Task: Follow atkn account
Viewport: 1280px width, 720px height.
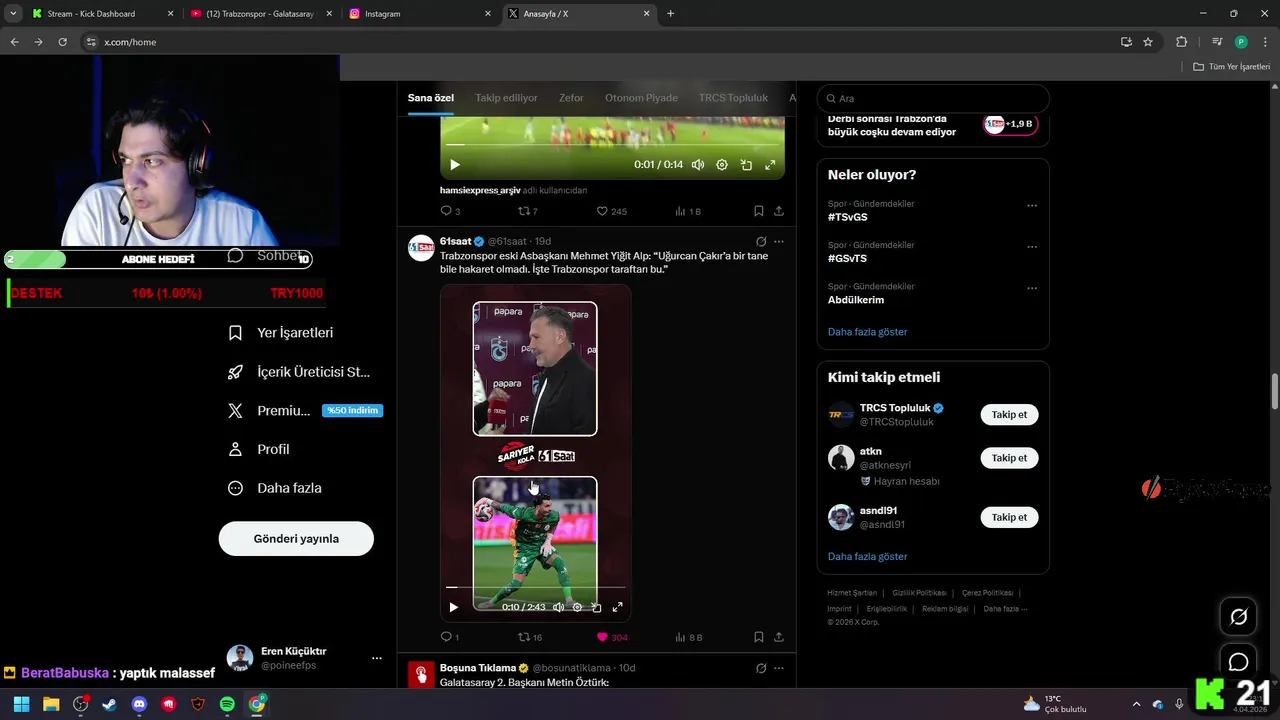Action: tap(1009, 458)
